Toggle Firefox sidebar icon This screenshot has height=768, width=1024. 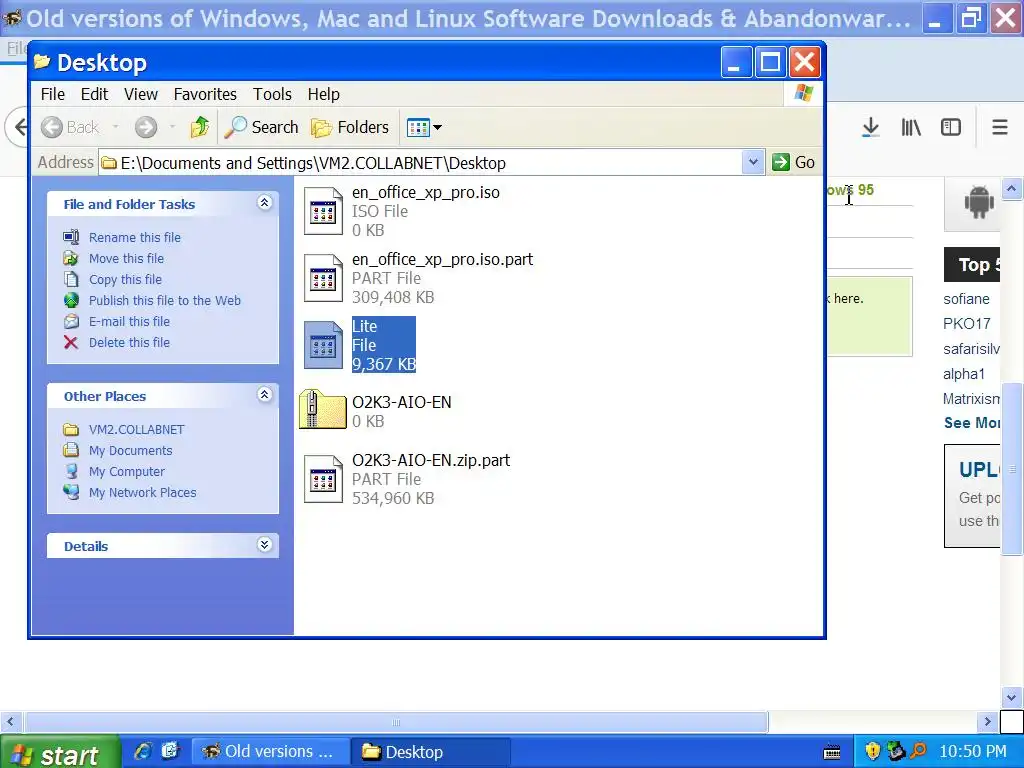tap(951, 127)
